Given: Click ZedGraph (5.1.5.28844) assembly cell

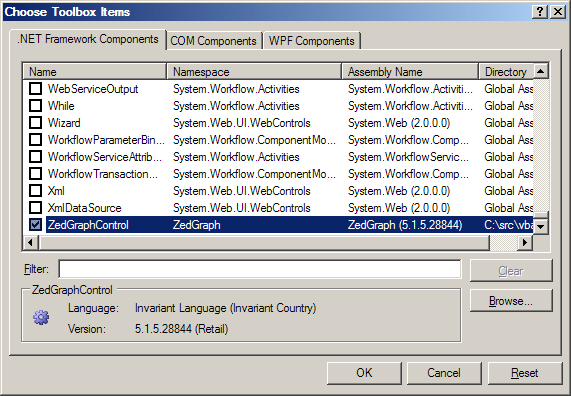Looking at the screenshot, I should [x=405, y=225].
